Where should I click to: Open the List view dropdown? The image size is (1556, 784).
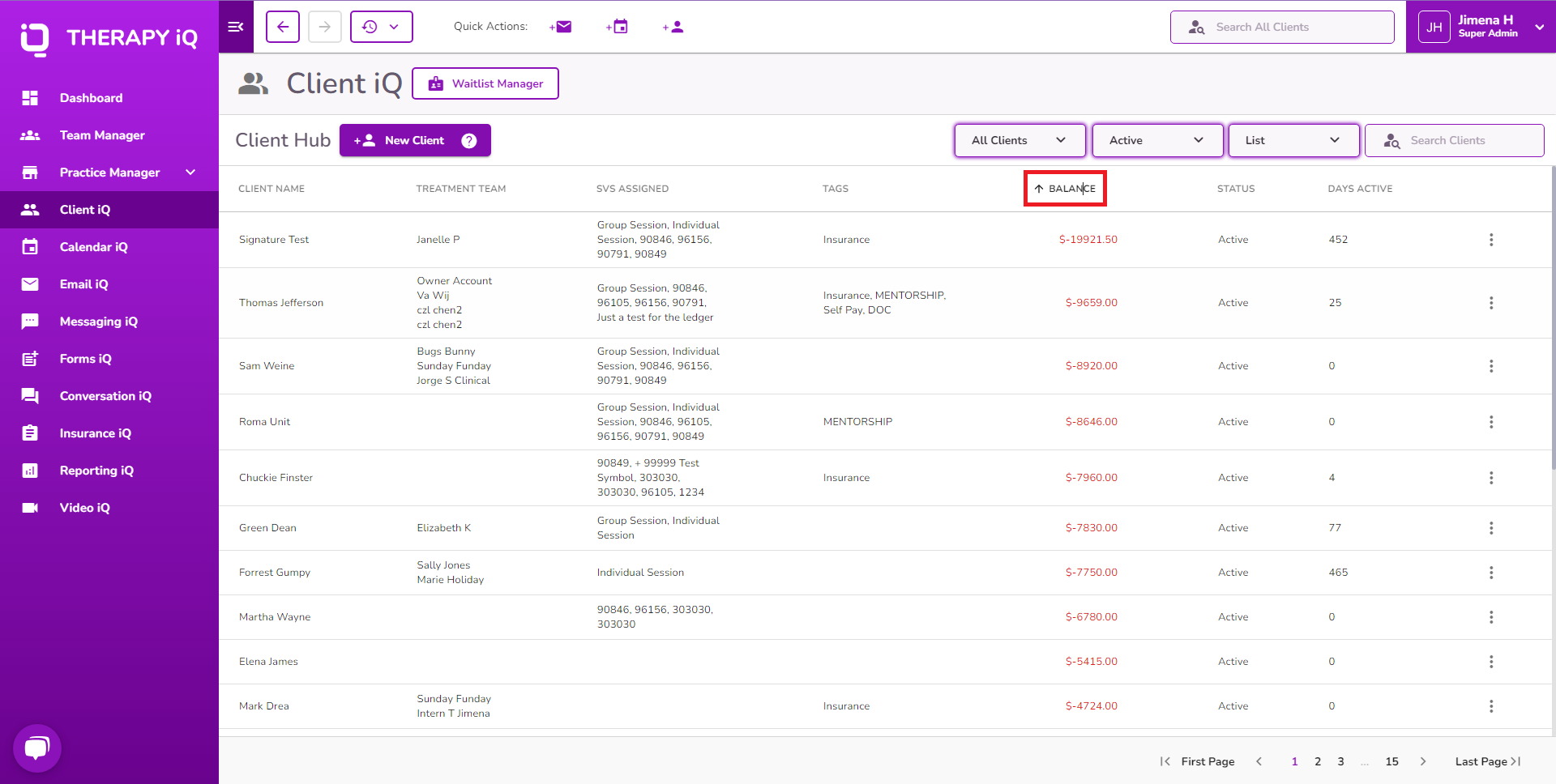tap(1293, 140)
